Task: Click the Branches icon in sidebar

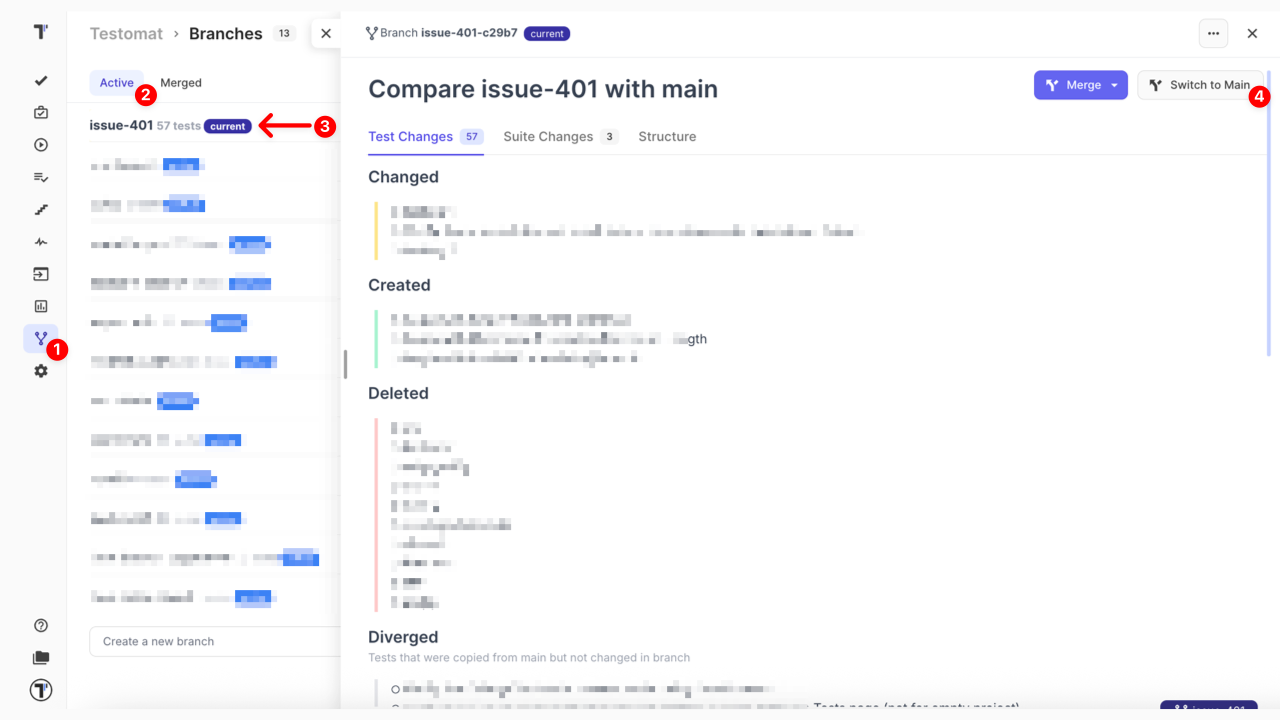Action: [41, 339]
